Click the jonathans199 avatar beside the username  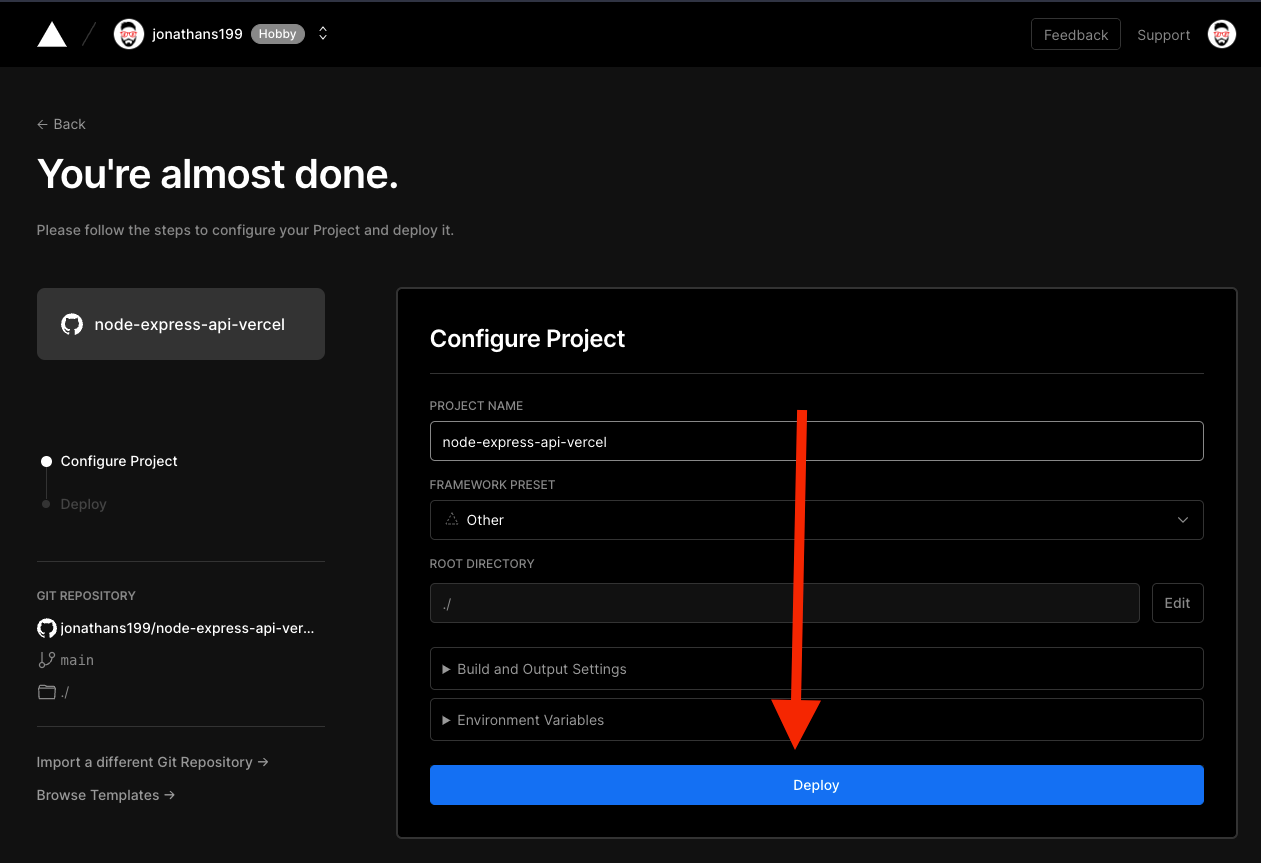pos(129,34)
